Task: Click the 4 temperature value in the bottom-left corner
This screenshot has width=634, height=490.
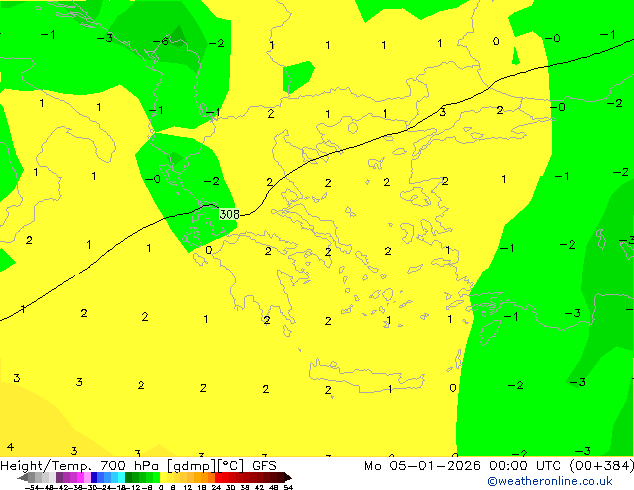Action: pyautogui.click(x=11, y=447)
